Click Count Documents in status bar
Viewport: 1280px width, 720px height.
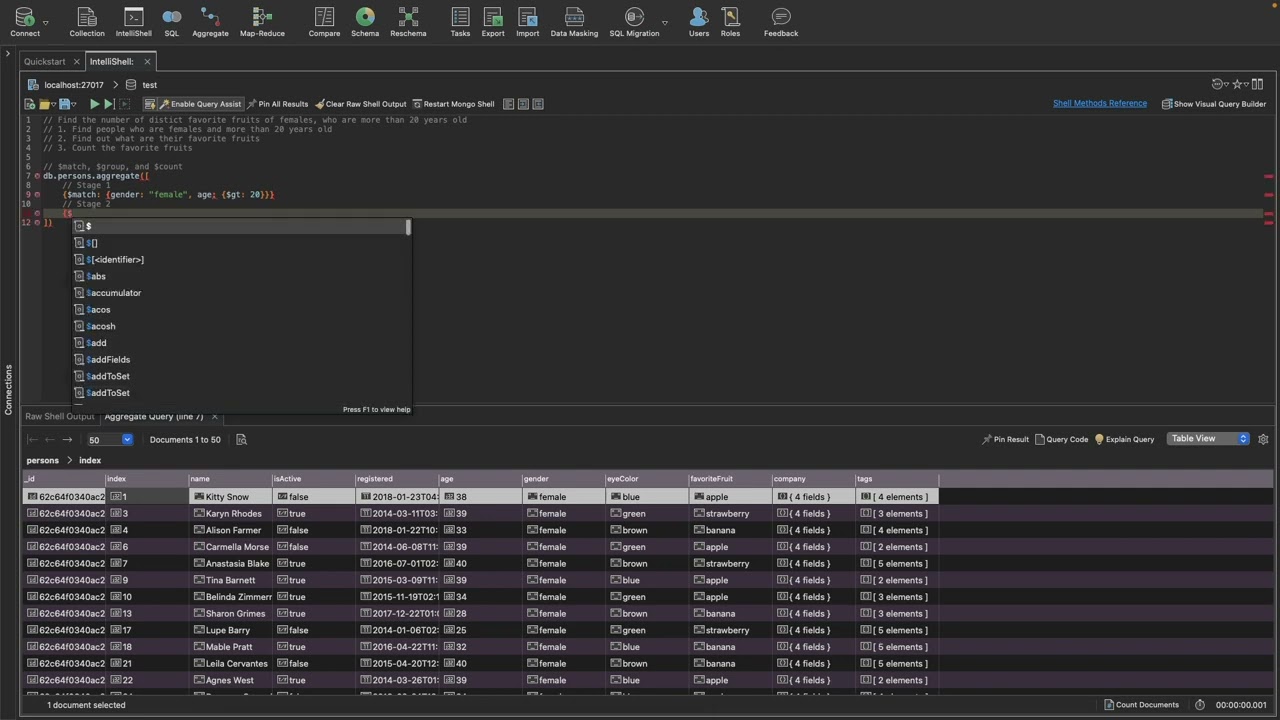pos(1141,705)
